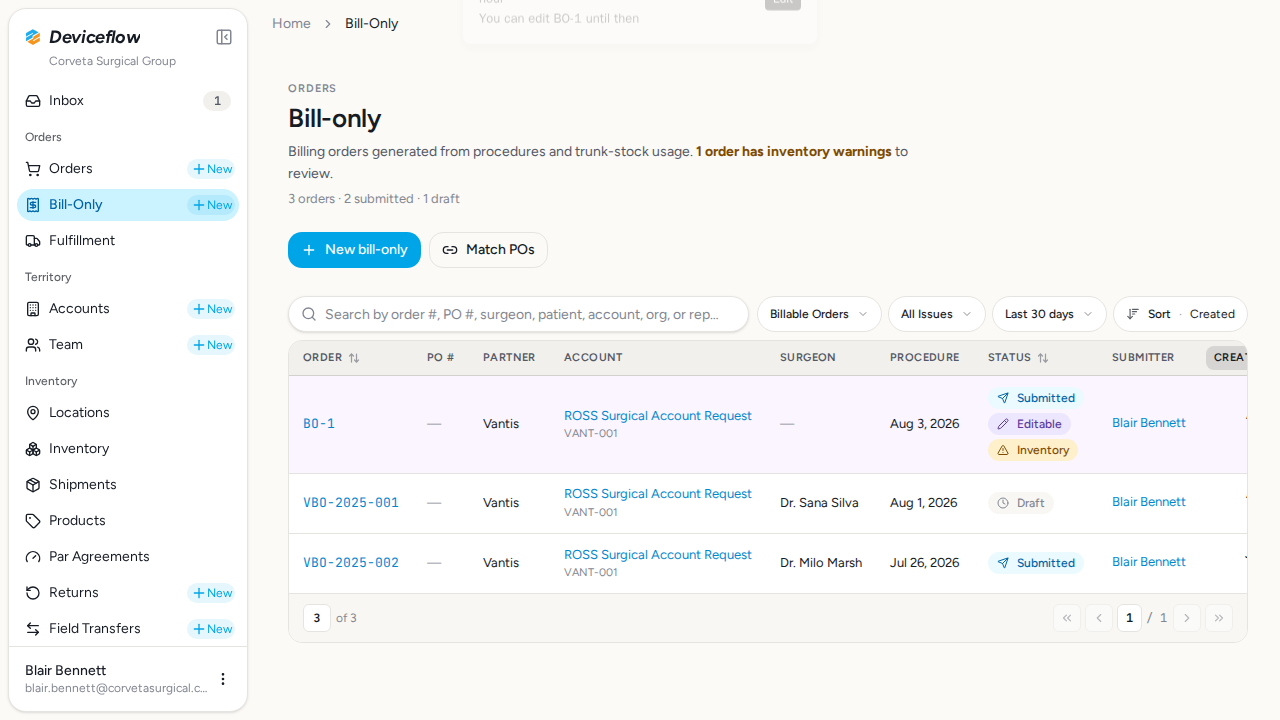Click the Par Agreements handshake icon
This screenshot has width=1280, height=720.
[33, 557]
